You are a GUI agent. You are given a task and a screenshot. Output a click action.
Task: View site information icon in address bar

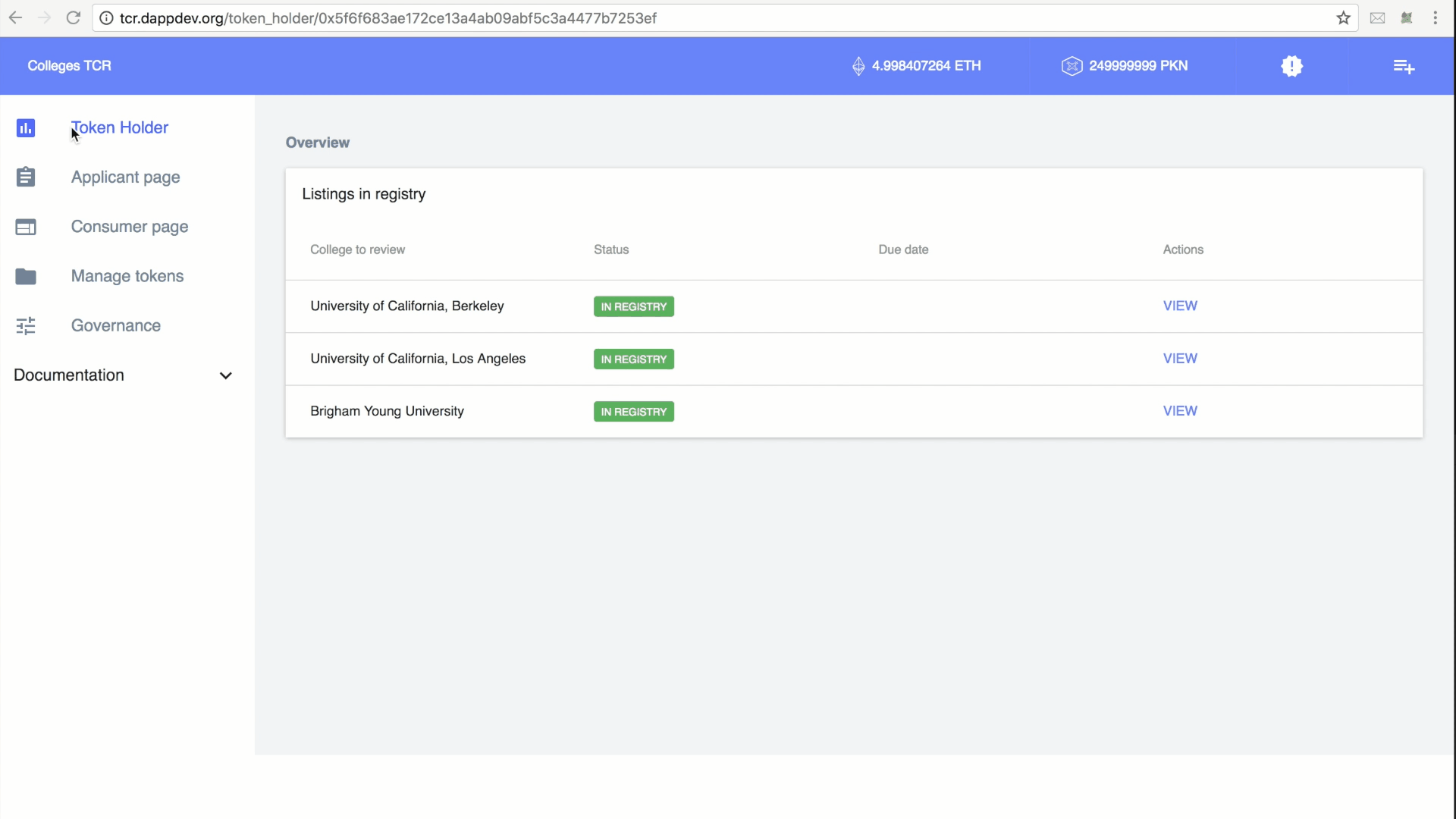point(106,17)
